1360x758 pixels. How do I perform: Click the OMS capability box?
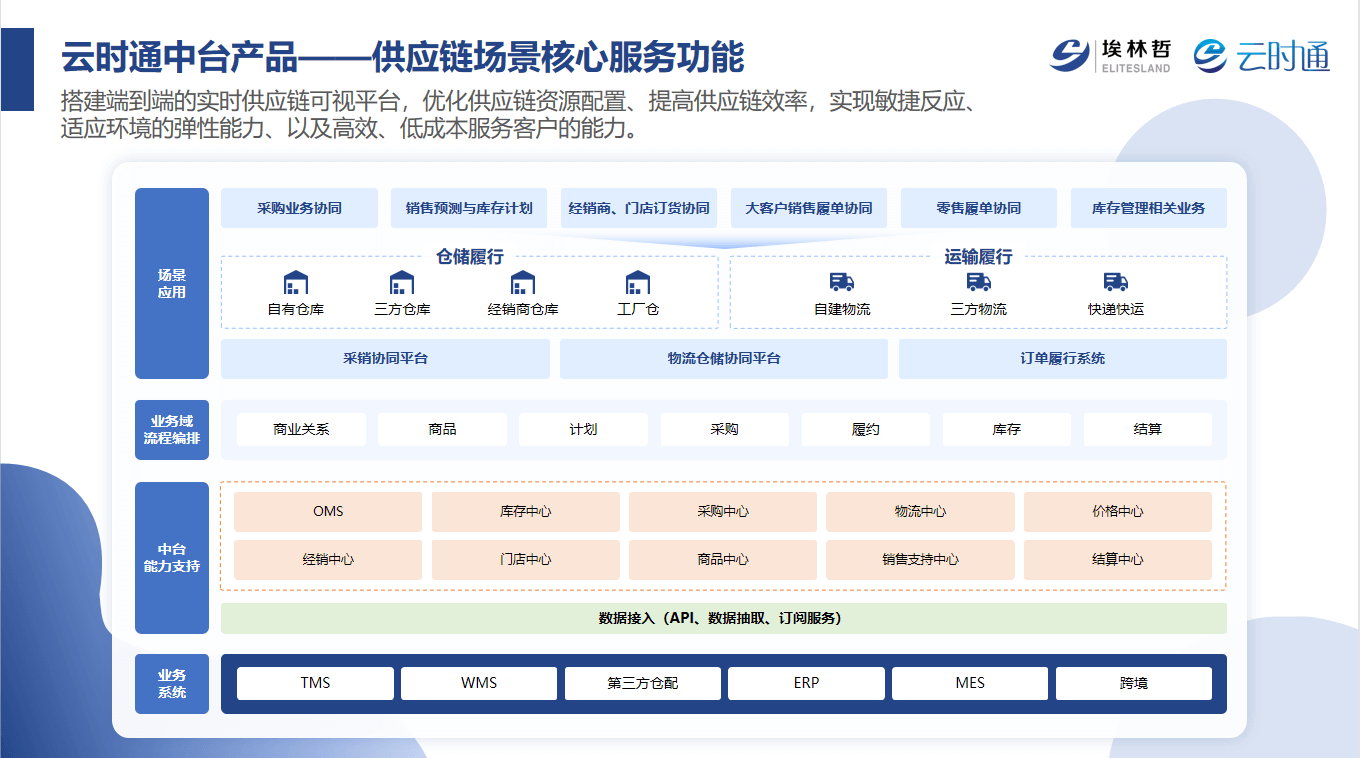pos(328,512)
